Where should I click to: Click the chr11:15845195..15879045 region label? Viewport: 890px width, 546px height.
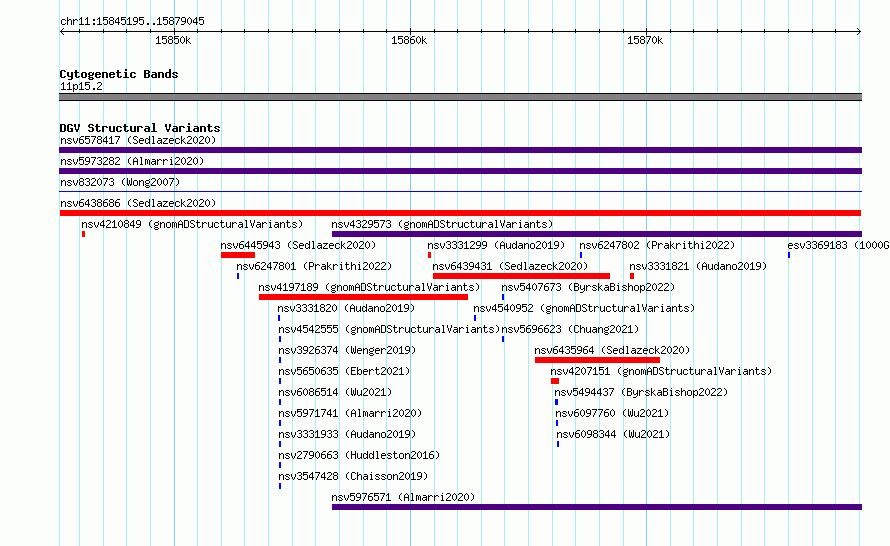132,22
